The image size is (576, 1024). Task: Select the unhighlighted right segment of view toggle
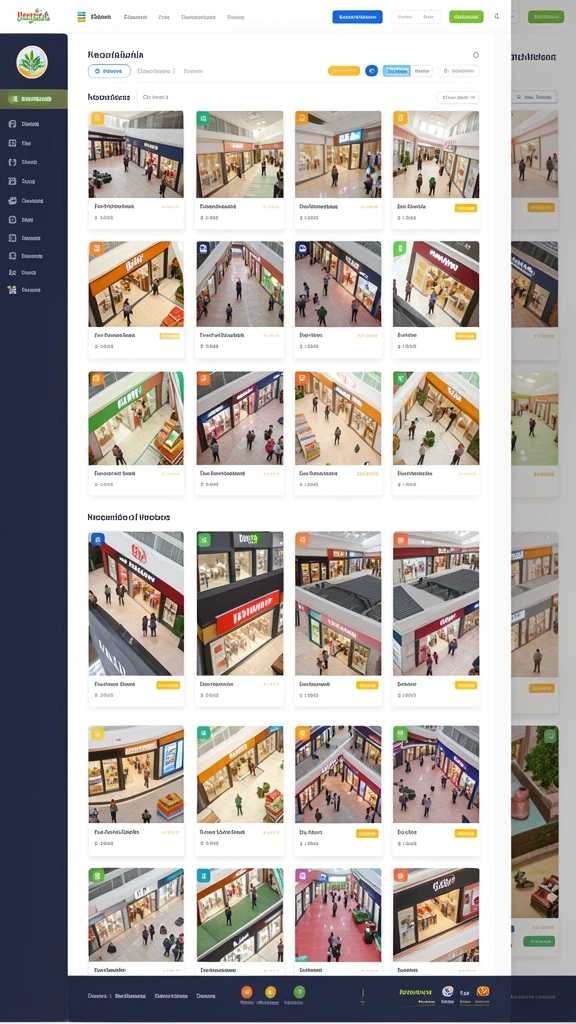422,71
